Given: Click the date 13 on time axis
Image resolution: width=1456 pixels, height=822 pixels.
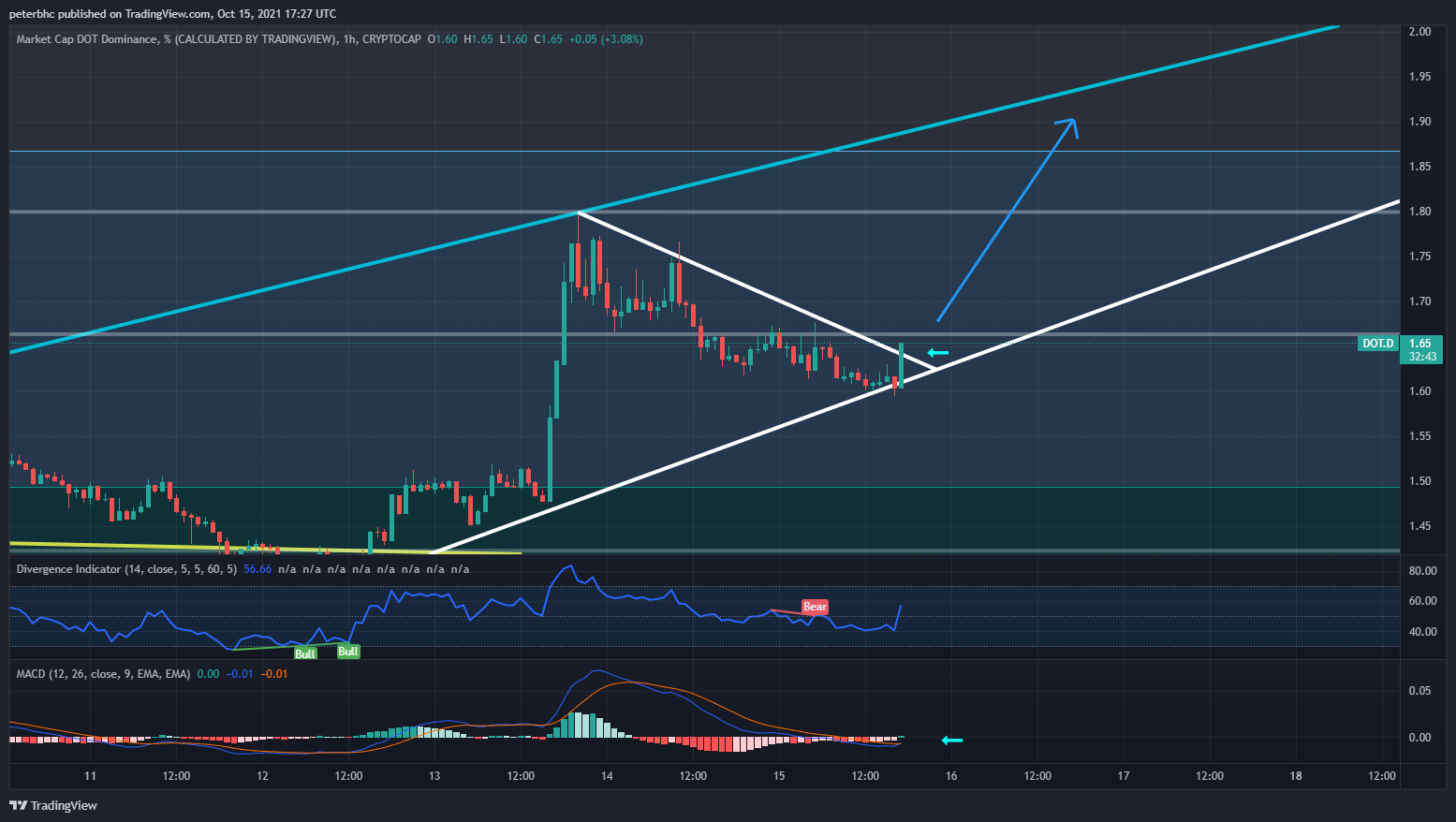Looking at the screenshot, I should [x=434, y=776].
